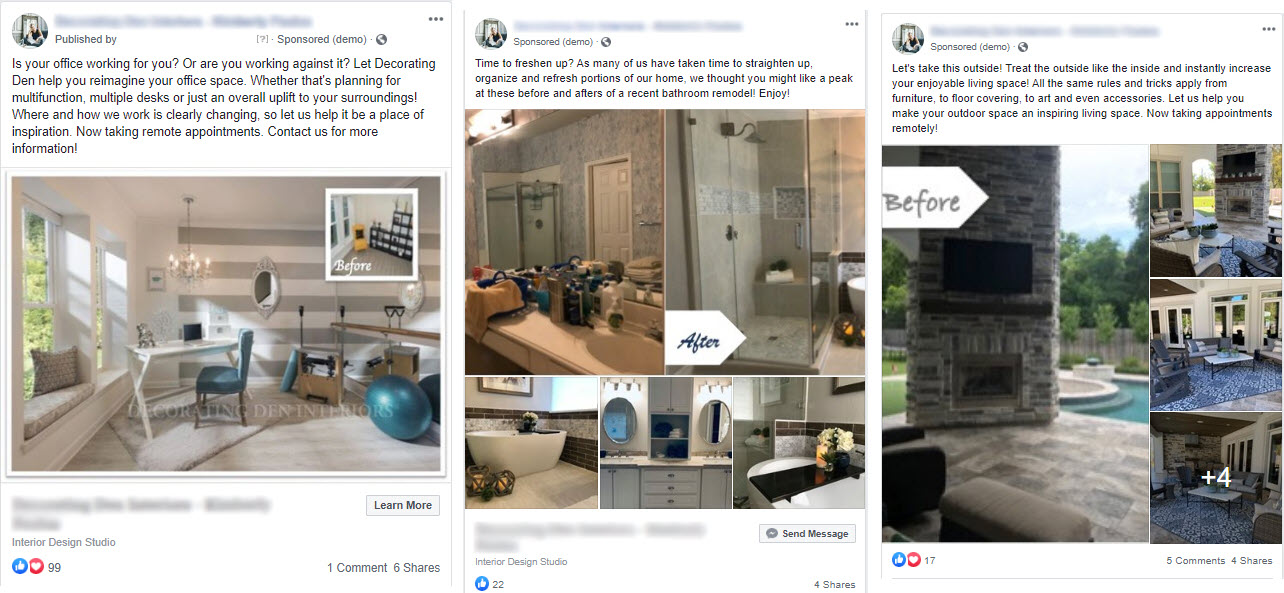Open the After shower photo
Image resolution: width=1284 pixels, height=593 pixels.
765,242
